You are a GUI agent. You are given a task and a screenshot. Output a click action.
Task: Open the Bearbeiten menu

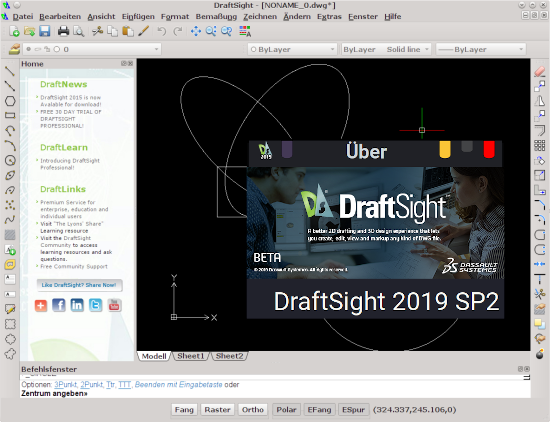60,16
